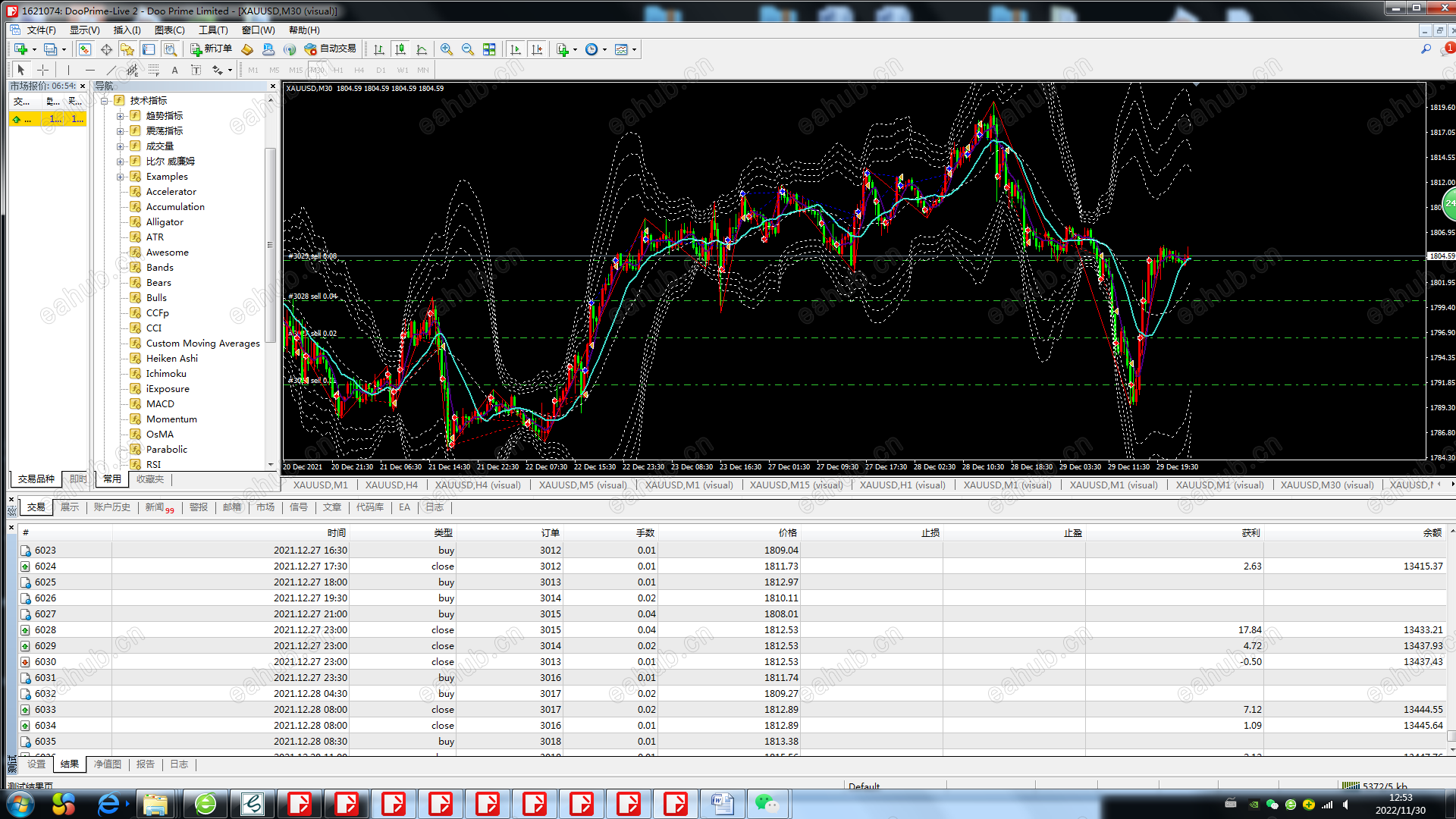Open the 插入(I) menu
This screenshot has height=819, width=1456.
[x=127, y=30]
